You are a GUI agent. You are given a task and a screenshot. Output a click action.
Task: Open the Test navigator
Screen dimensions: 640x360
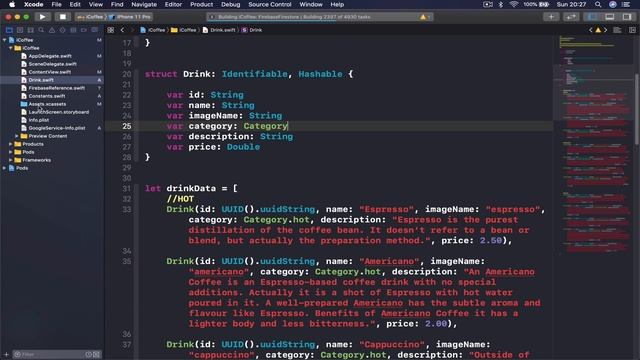click(x=62, y=30)
